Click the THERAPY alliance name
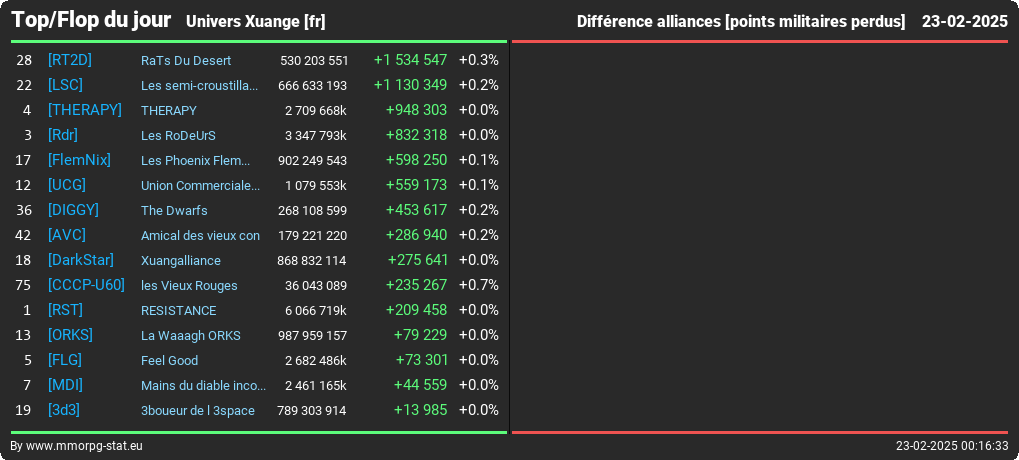 (x=168, y=110)
